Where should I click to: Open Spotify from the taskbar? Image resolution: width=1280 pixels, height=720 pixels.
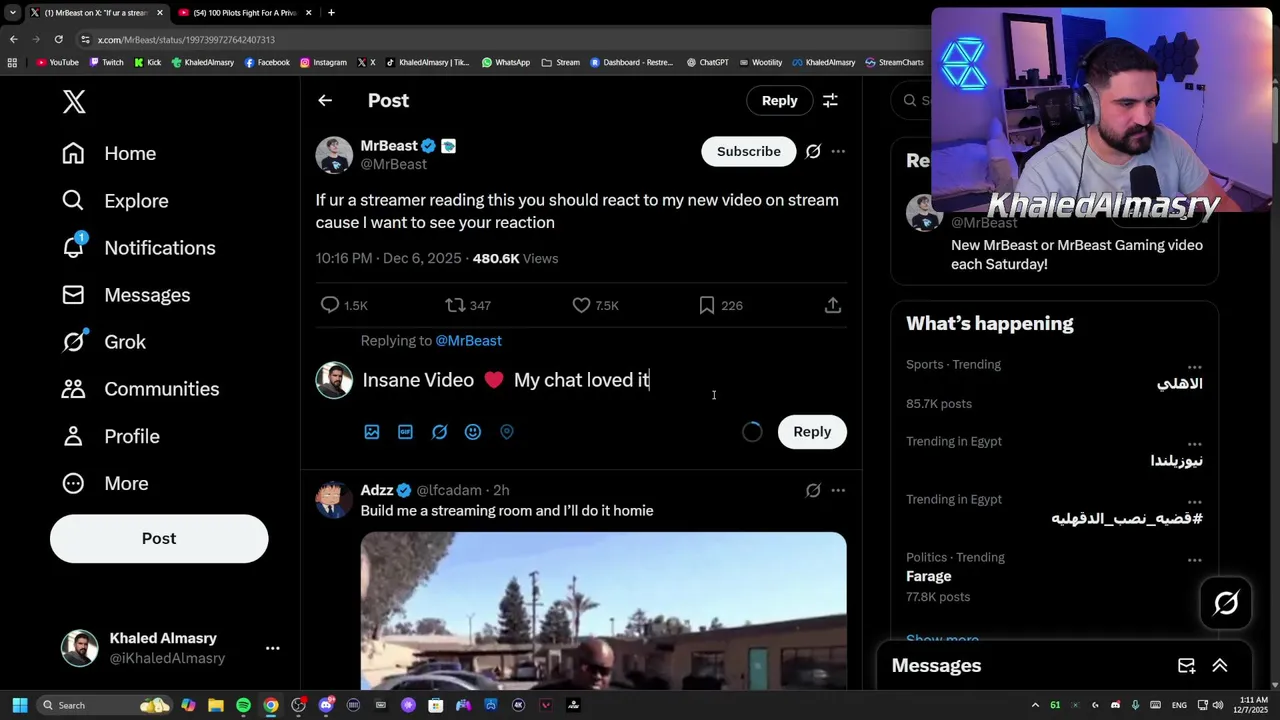(x=243, y=705)
